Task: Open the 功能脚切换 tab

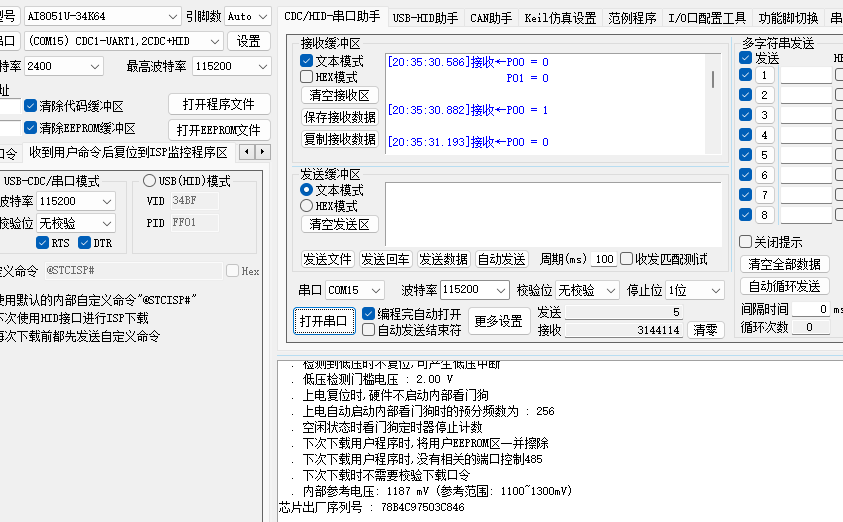Action: (788, 18)
